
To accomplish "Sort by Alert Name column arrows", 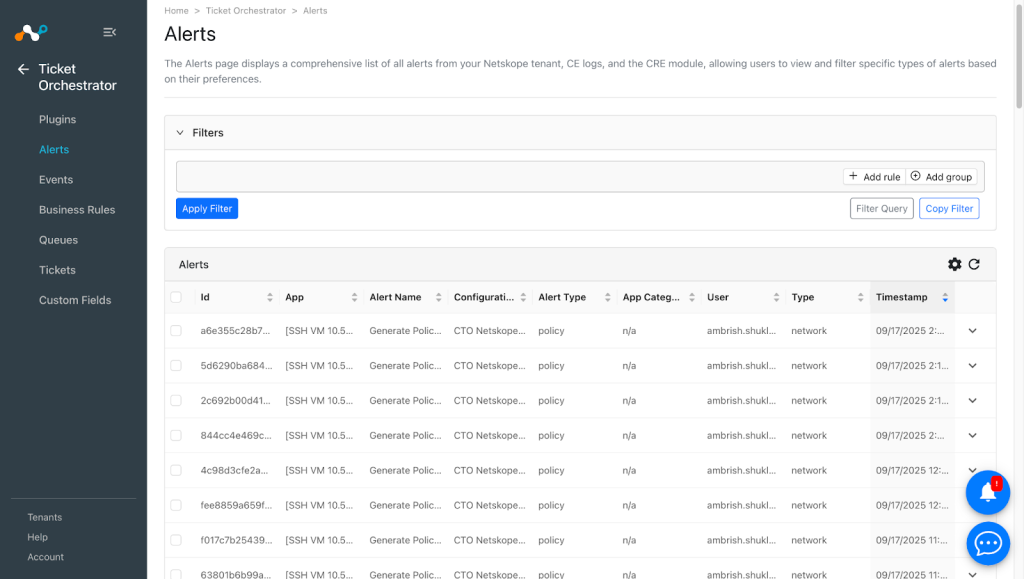I will pyautogui.click(x=438, y=297).
